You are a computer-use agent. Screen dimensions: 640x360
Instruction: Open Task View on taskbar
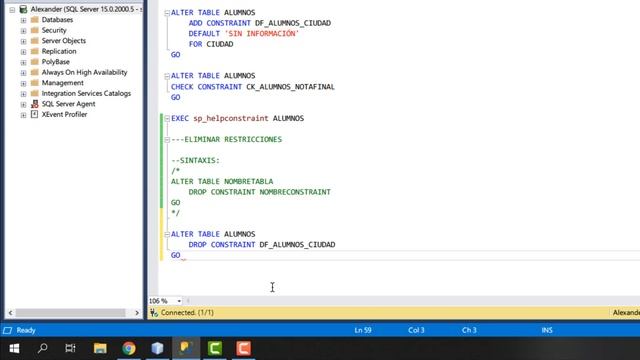tap(71, 348)
